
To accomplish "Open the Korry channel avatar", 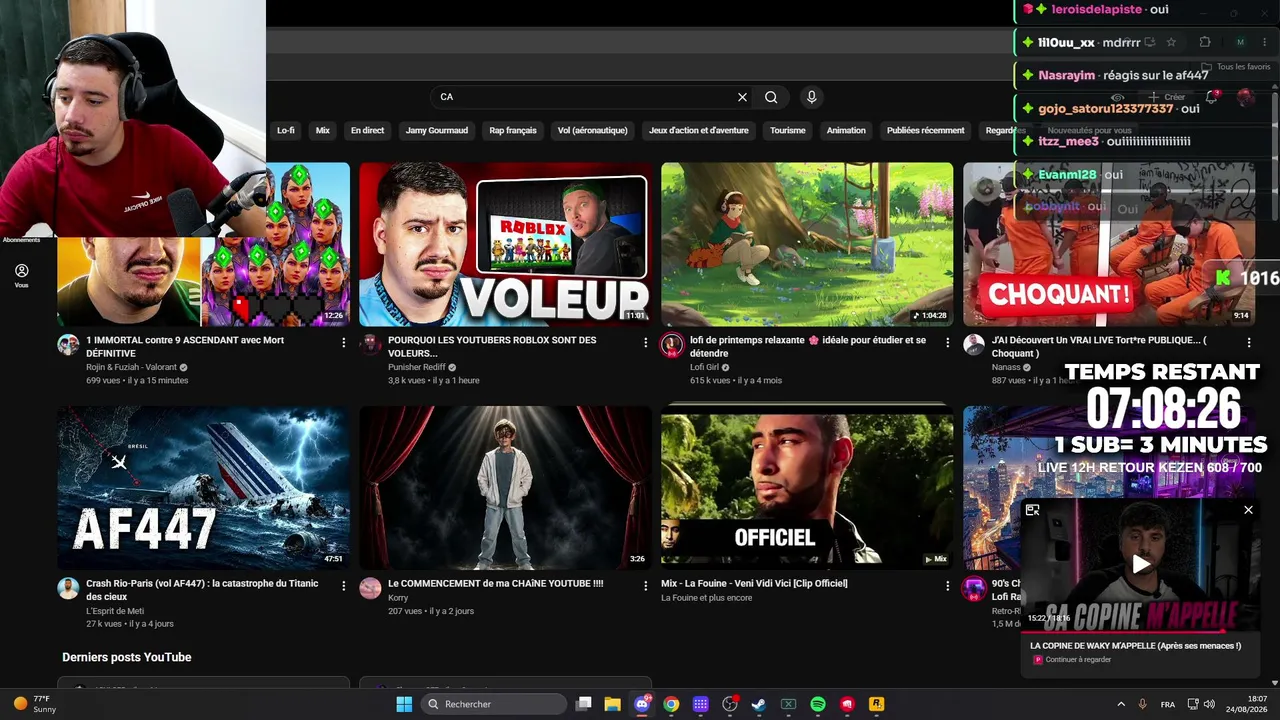I will coord(370,588).
